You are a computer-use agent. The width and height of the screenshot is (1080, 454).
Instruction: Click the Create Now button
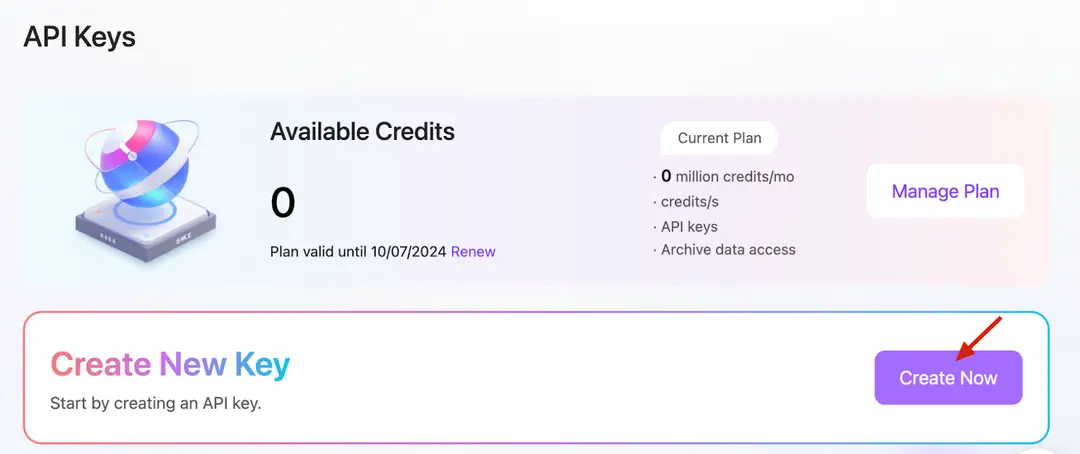pyautogui.click(x=948, y=378)
